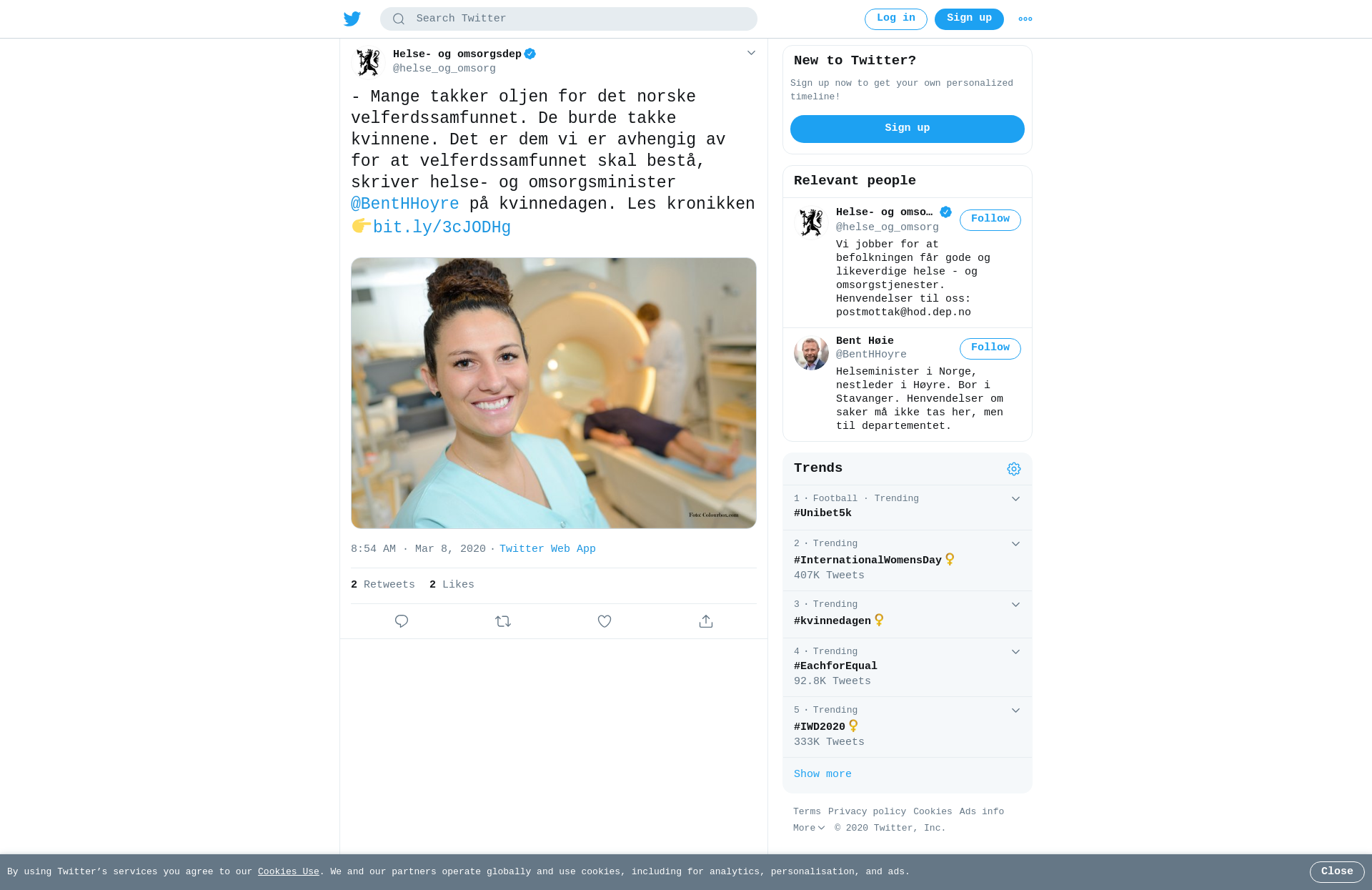Image resolution: width=1372 pixels, height=890 pixels.
Task: Follow the Helse- og omsorgsdep account
Action: [x=990, y=219]
